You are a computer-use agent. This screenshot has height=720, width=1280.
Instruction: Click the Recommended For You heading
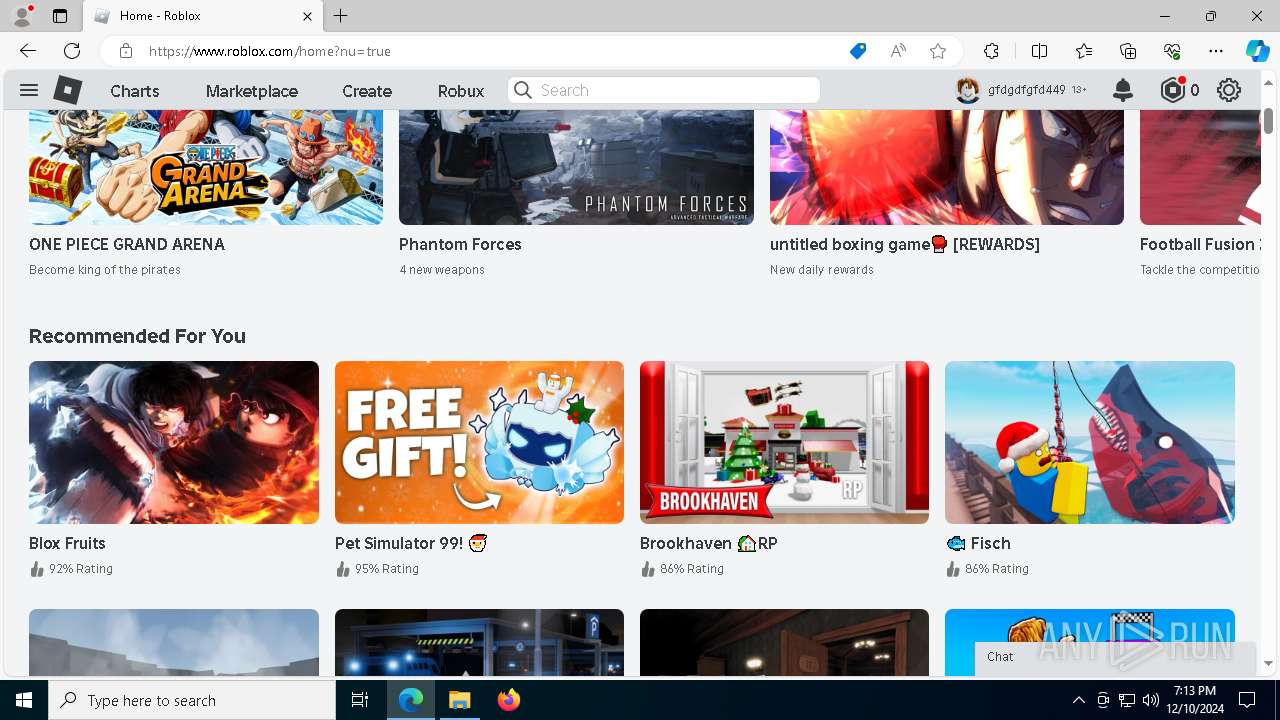(x=137, y=336)
